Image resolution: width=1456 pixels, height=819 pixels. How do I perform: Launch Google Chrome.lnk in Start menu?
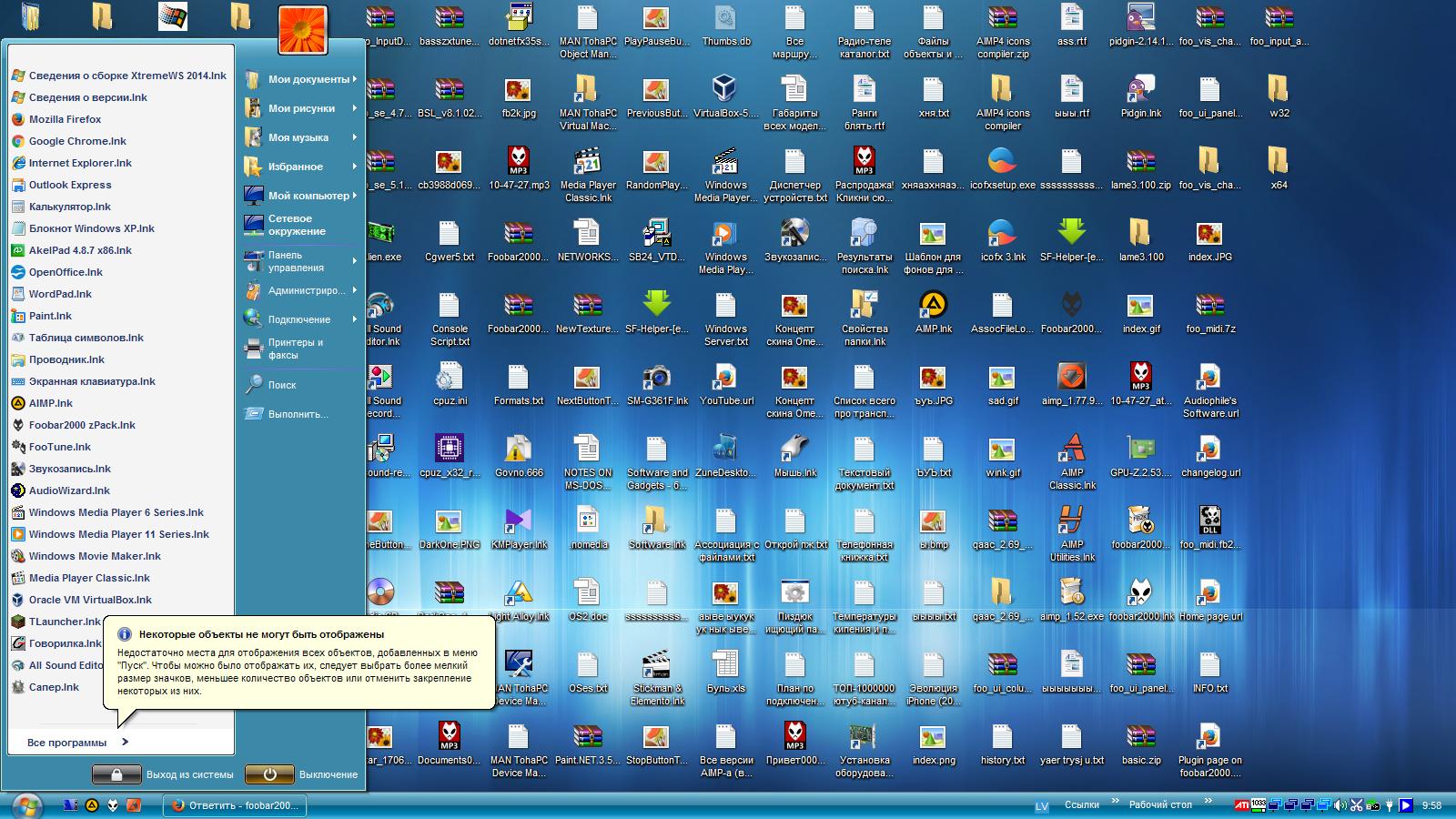pyautogui.click(x=76, y=141)
